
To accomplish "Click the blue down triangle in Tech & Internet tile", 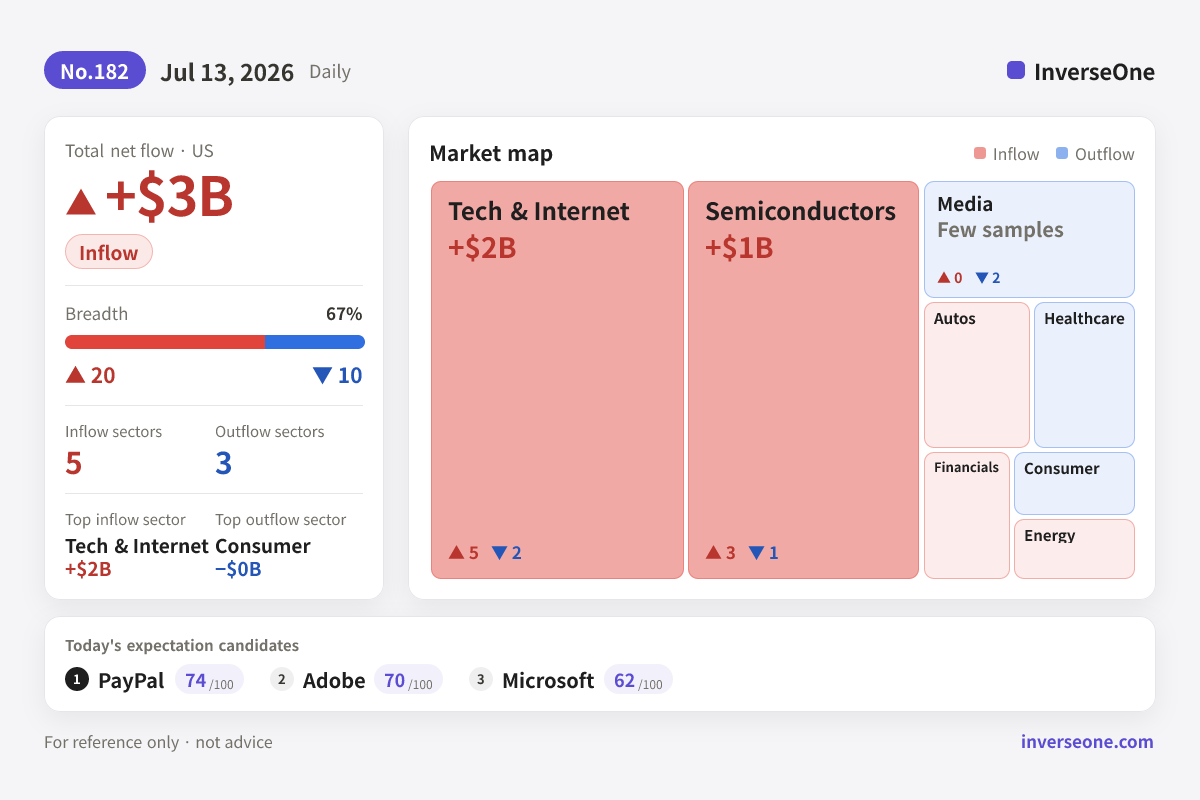I will (x=499, y=553).
